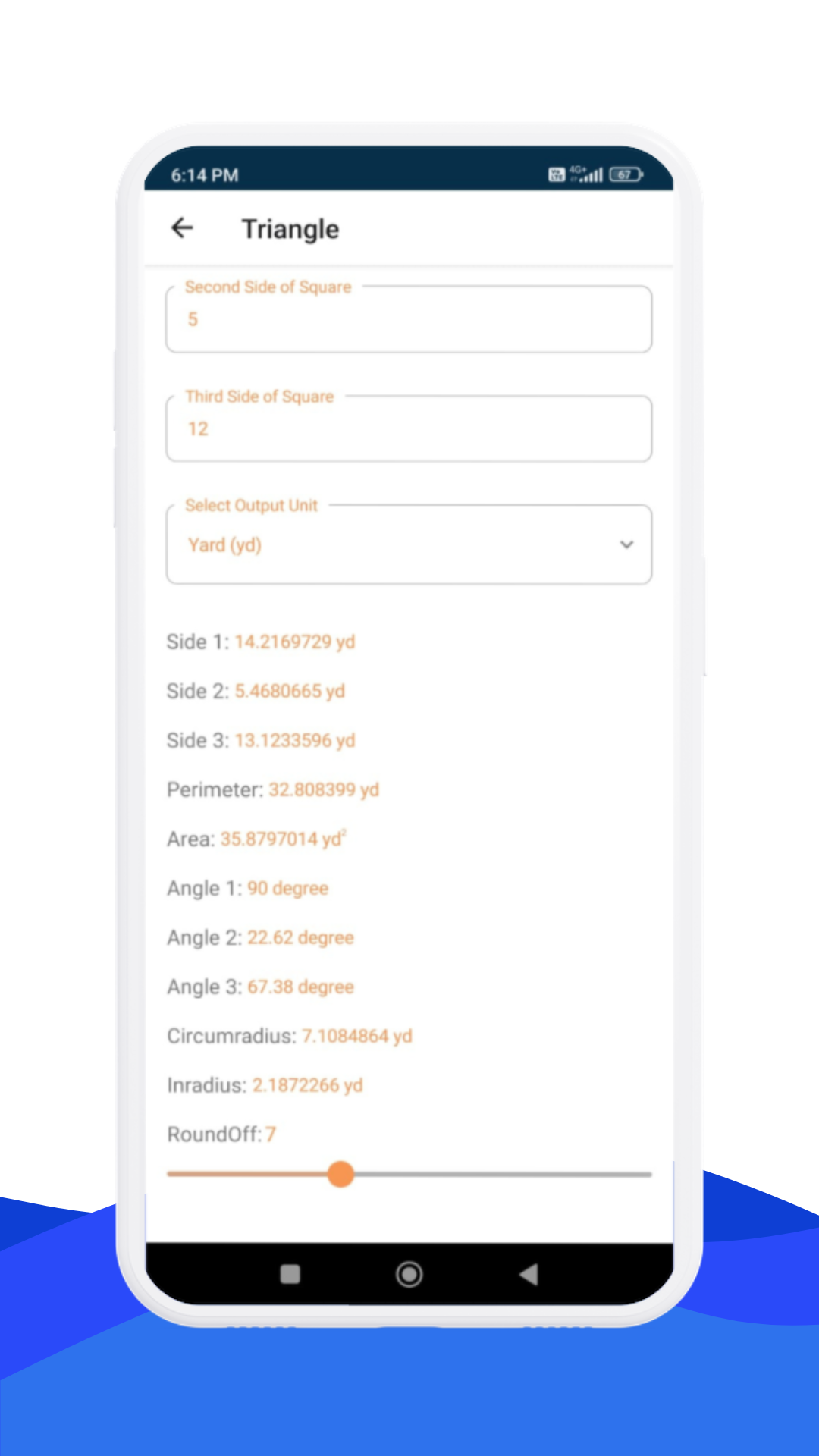Tap the battery indicator in status bar
The width and height of the screenshot is (819, 1456).
[626, 175]
